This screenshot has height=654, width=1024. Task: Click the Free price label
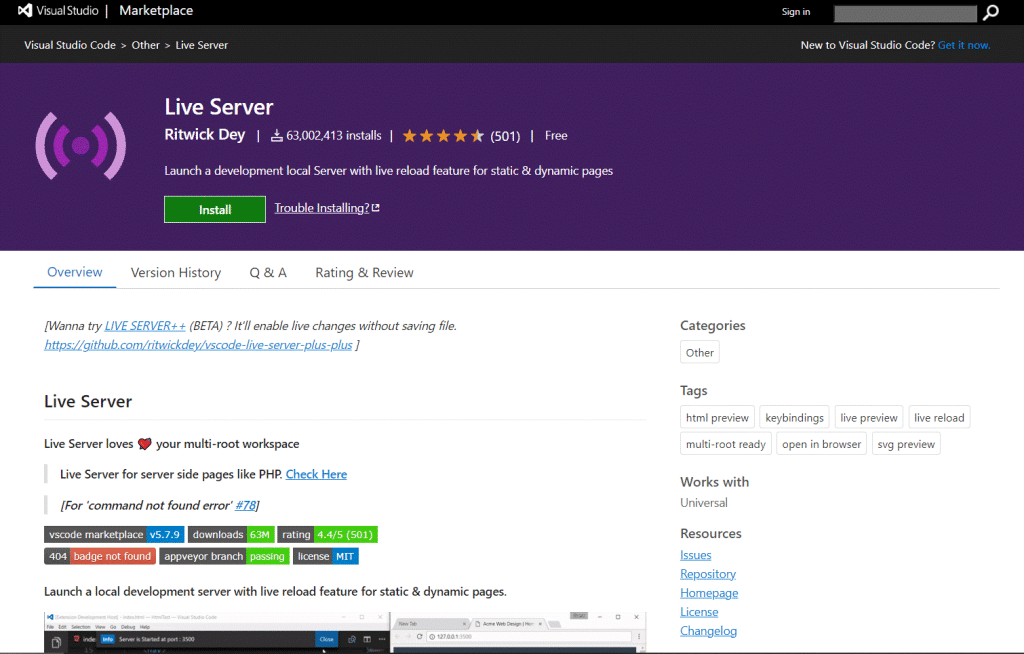pyautogui.click(x=556, y=135)
